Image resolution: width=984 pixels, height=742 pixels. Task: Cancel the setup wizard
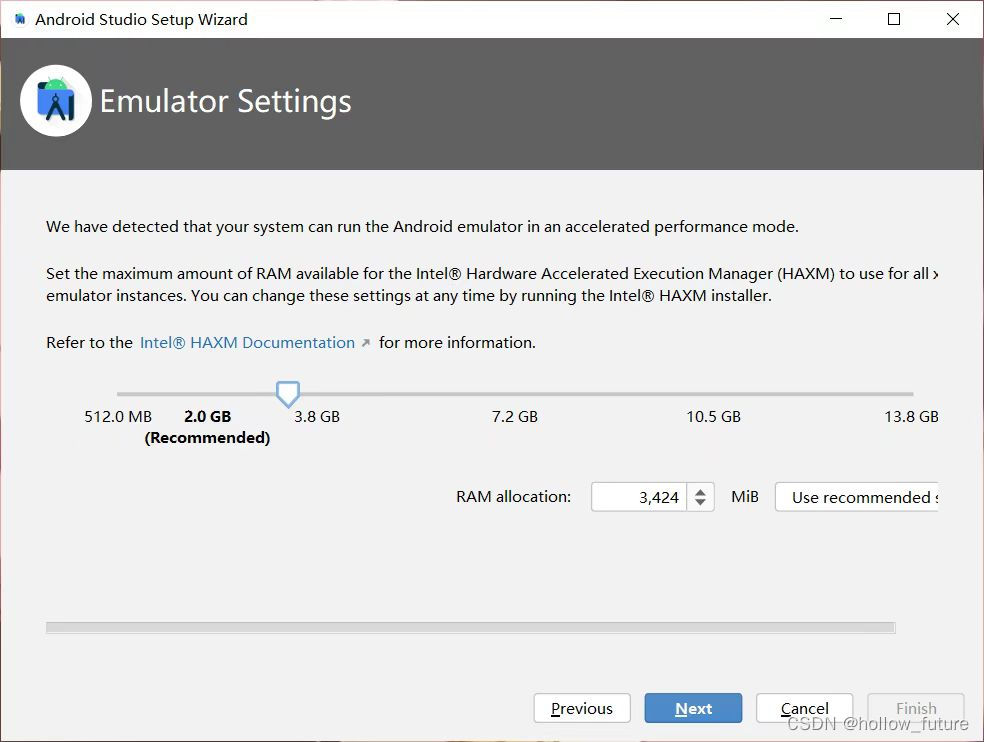click(x=805, y=708)
